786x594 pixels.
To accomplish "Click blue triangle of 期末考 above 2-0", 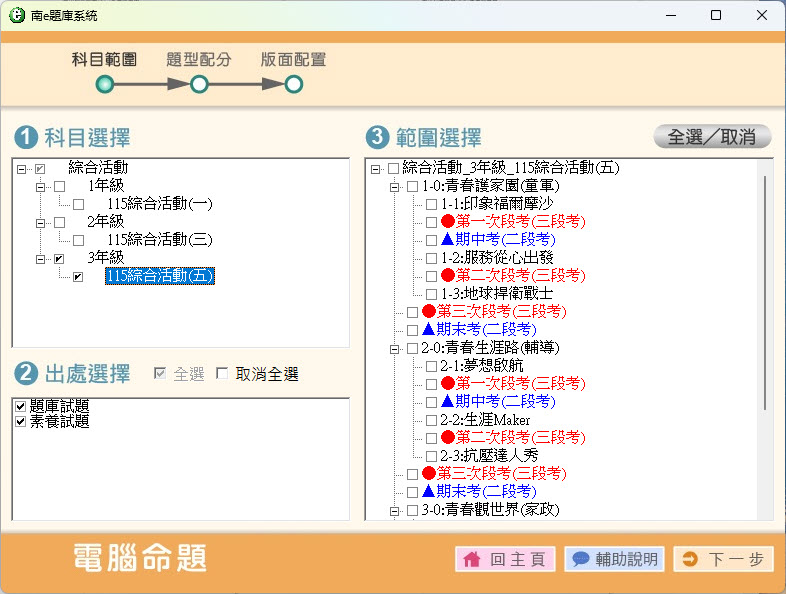I will coord(429,329).
